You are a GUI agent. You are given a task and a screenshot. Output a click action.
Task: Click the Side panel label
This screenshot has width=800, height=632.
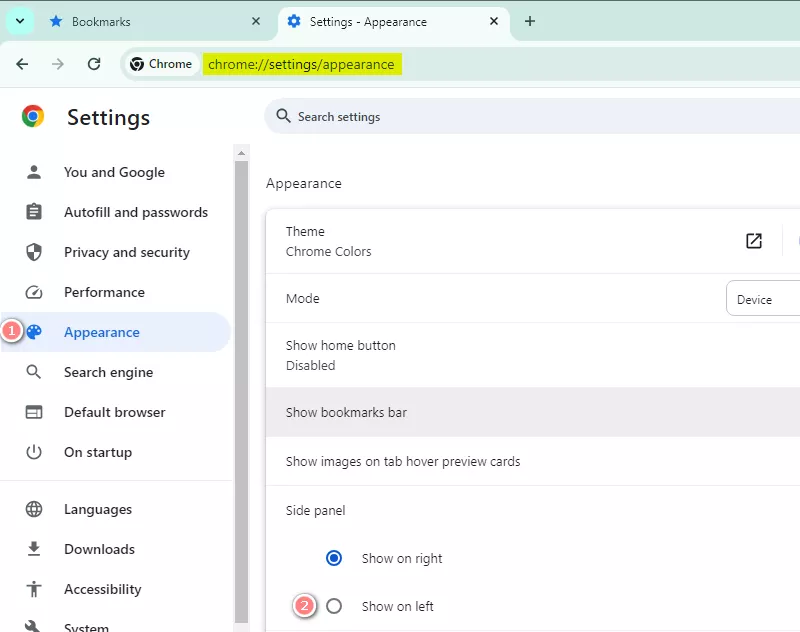coord(315,511)
